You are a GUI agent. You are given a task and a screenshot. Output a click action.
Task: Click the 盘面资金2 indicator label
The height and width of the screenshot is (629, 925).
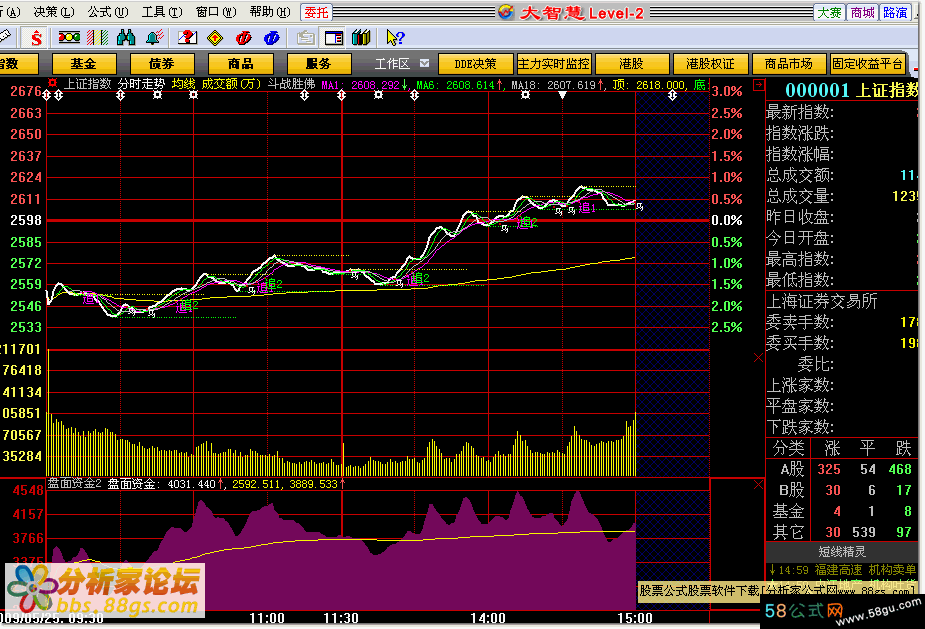tap(75, 483)
